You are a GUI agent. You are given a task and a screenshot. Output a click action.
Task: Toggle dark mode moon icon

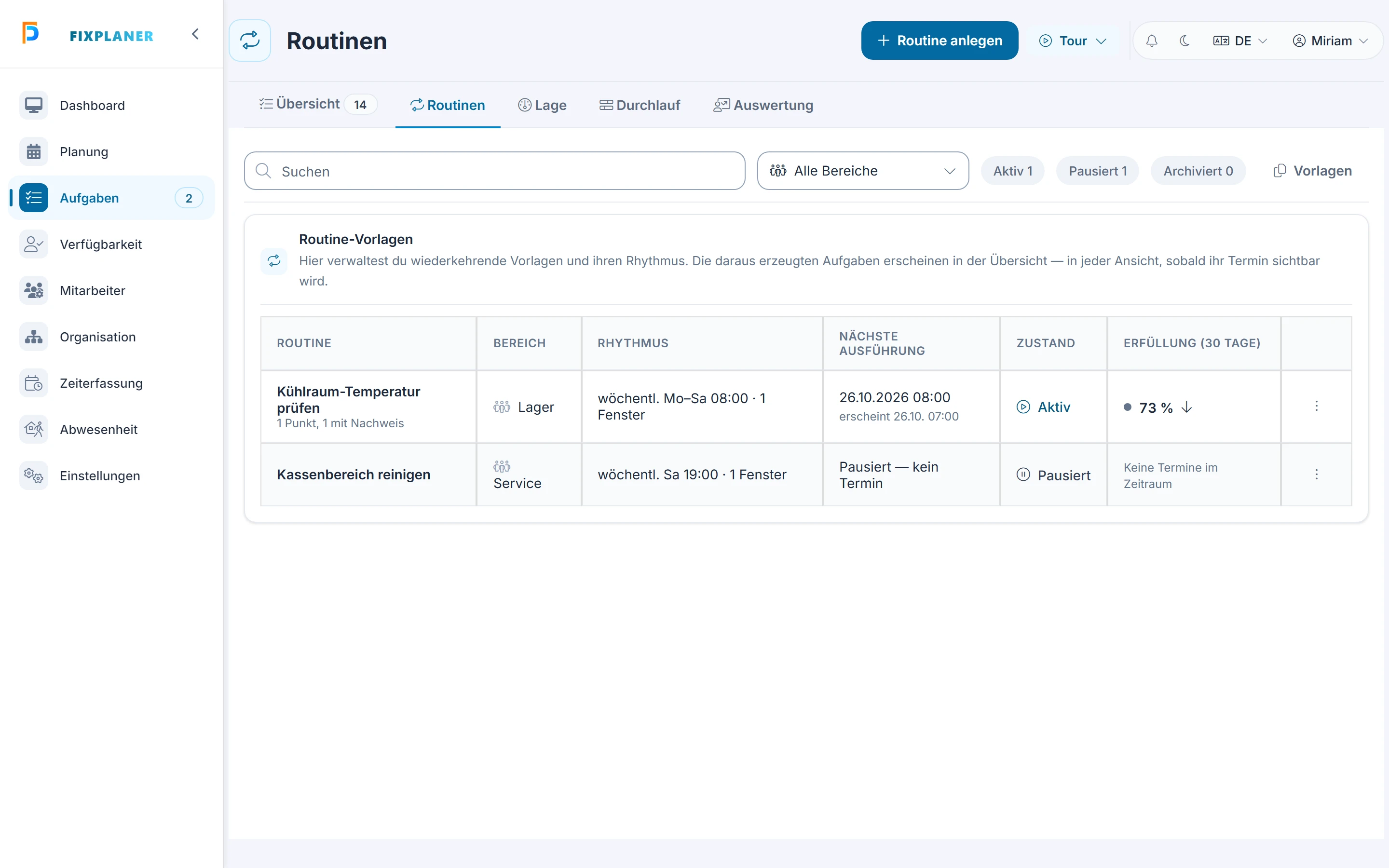1184,41
